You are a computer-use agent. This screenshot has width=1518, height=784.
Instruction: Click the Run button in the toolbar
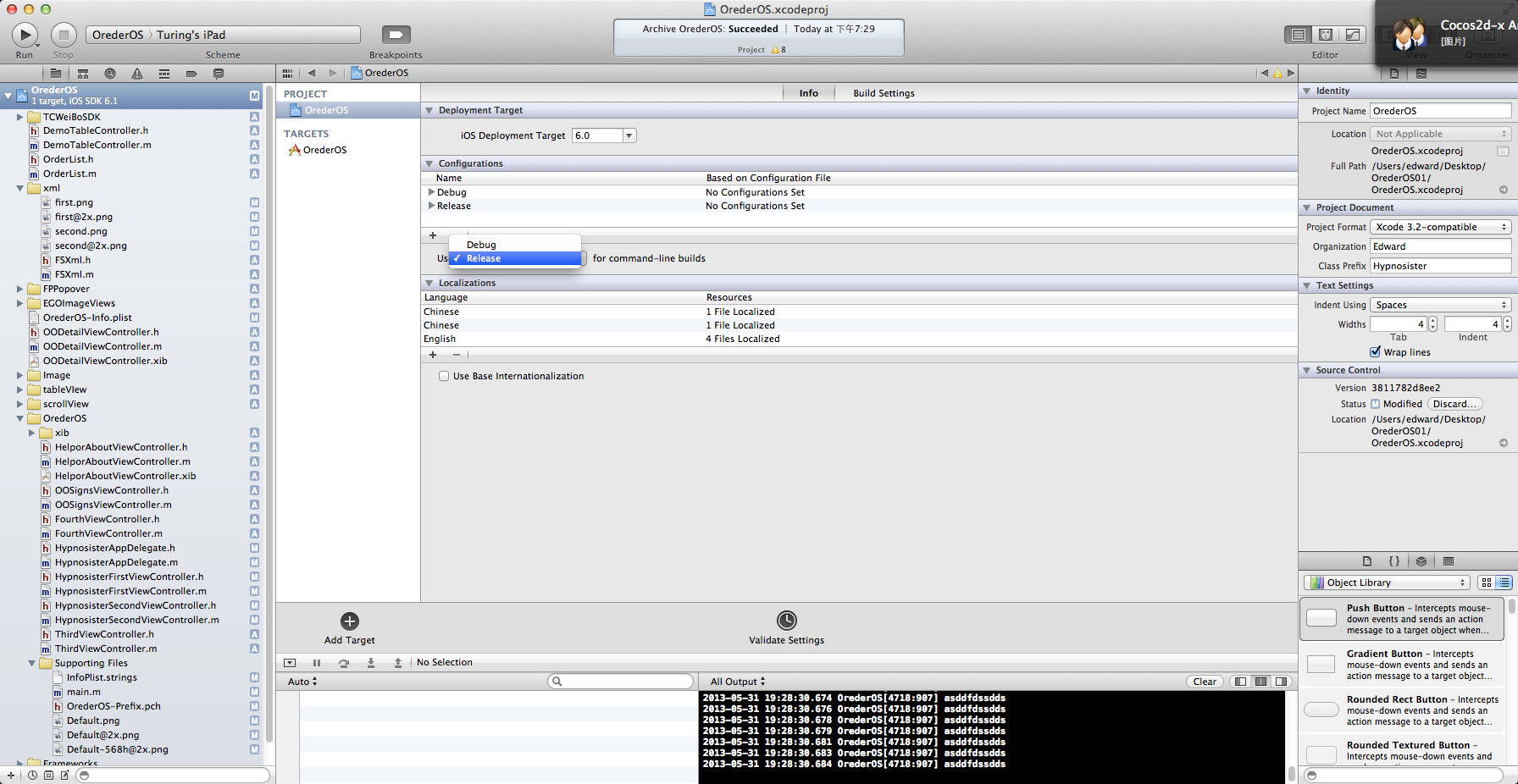(x=25, y=35)
